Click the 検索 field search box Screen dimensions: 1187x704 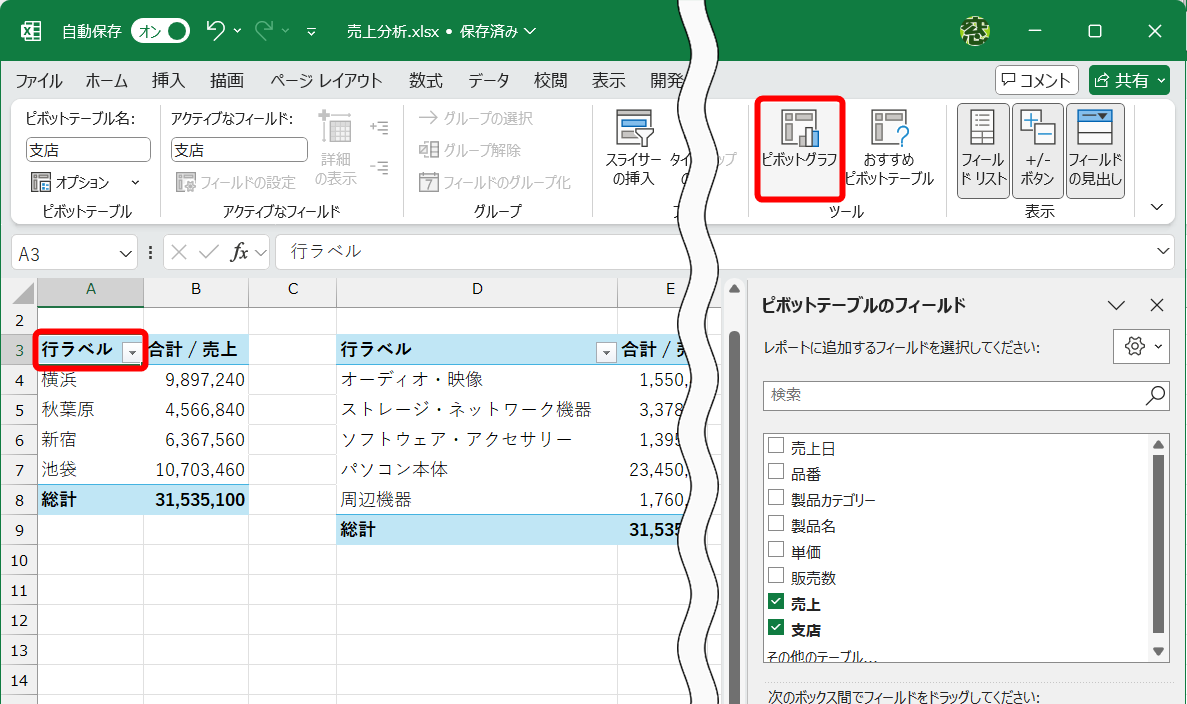point(966,395)
